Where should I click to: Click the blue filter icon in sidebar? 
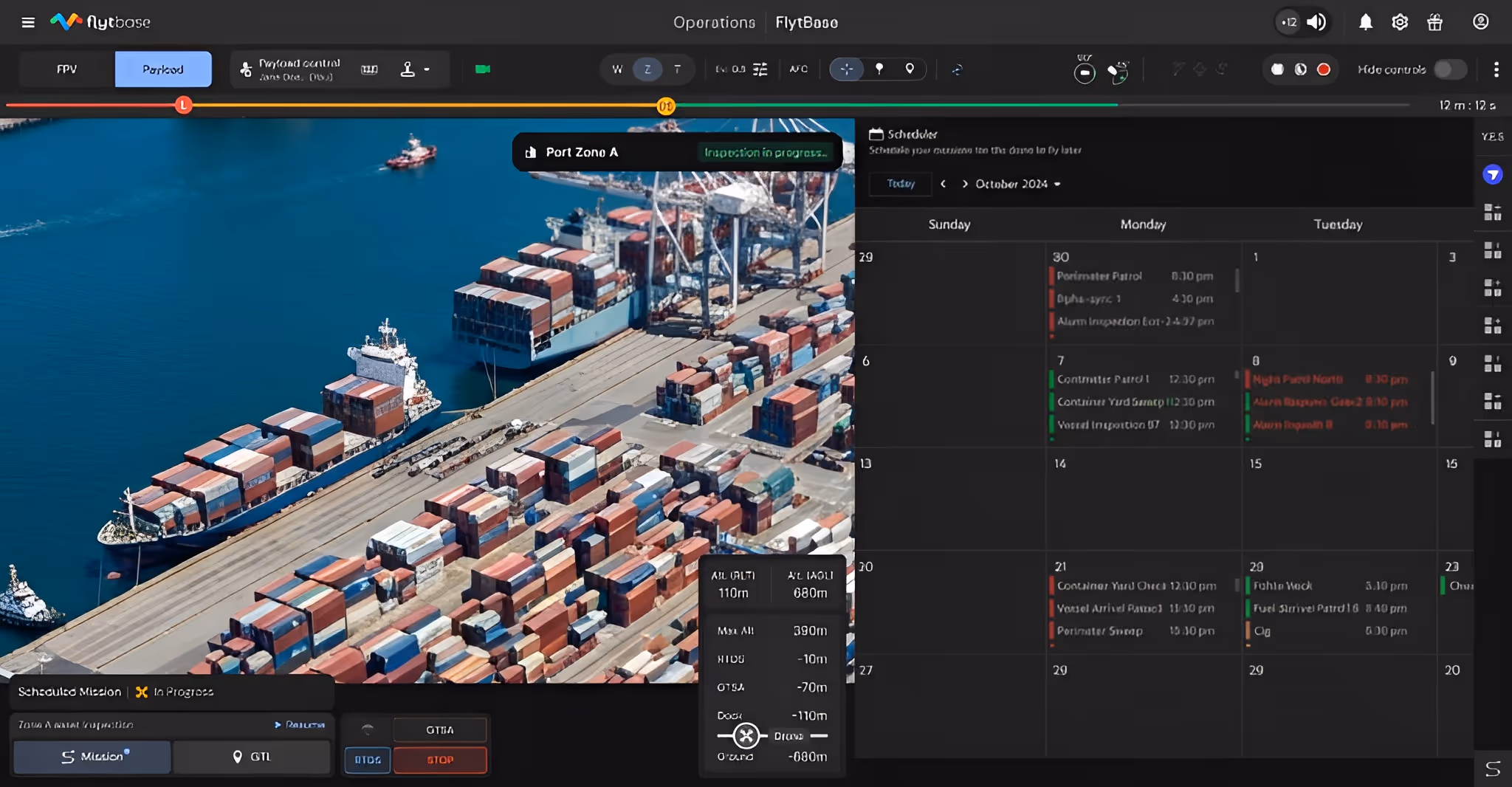pos(1492,175)
